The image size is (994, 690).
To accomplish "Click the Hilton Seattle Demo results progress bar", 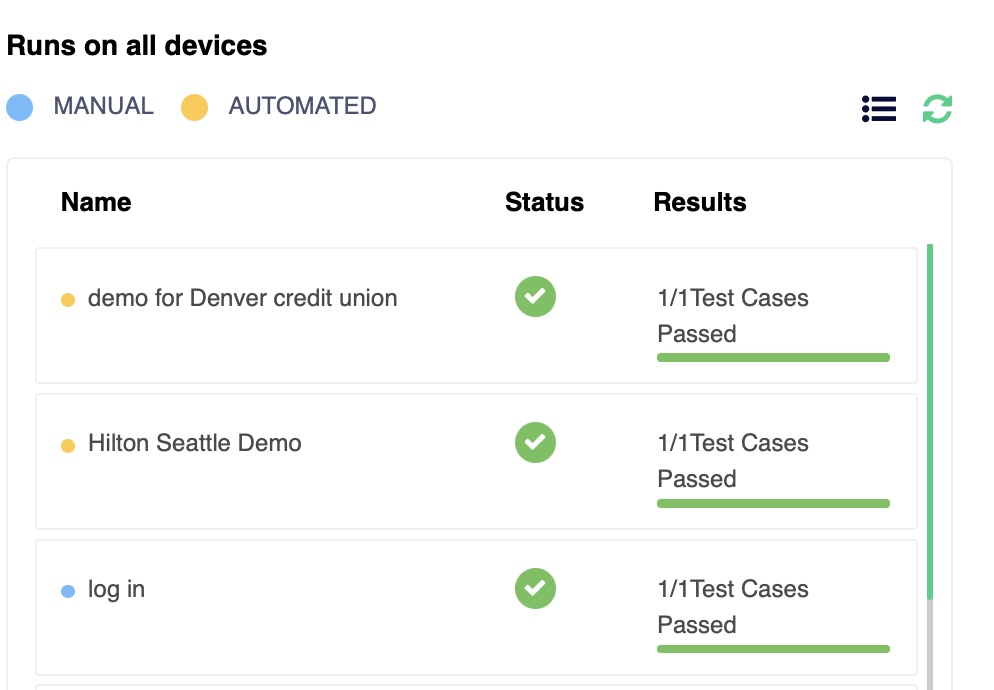I will point(773,503).
